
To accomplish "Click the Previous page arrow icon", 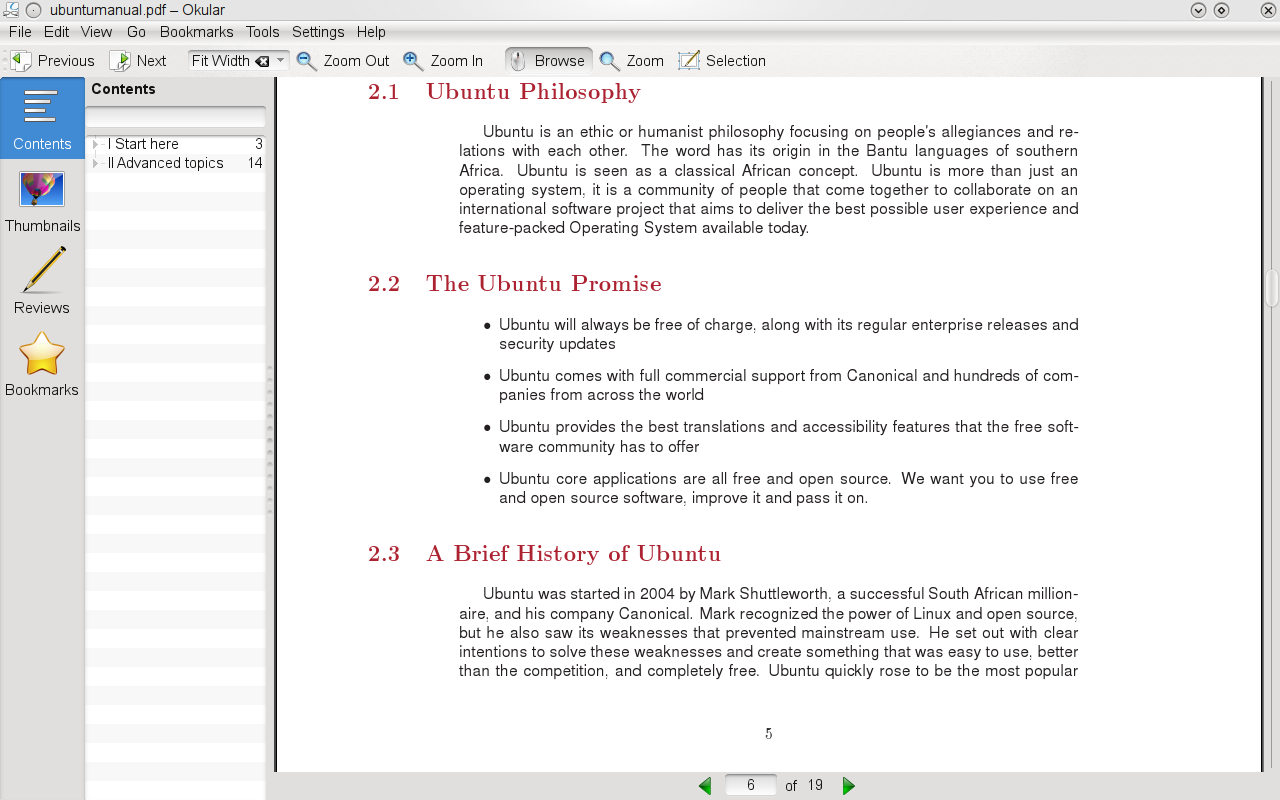I will (x=22, y=61).
